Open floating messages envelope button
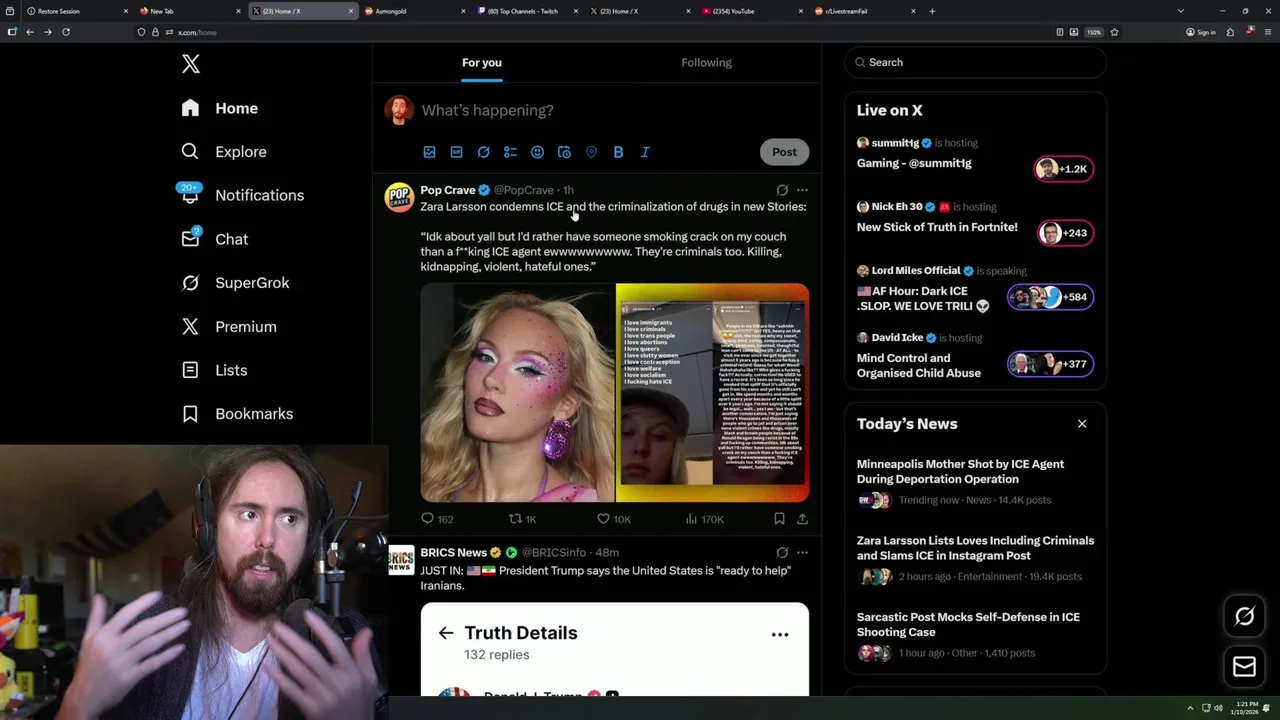Viewport: 1280px width, 720px height. [x=1244, y=666]
